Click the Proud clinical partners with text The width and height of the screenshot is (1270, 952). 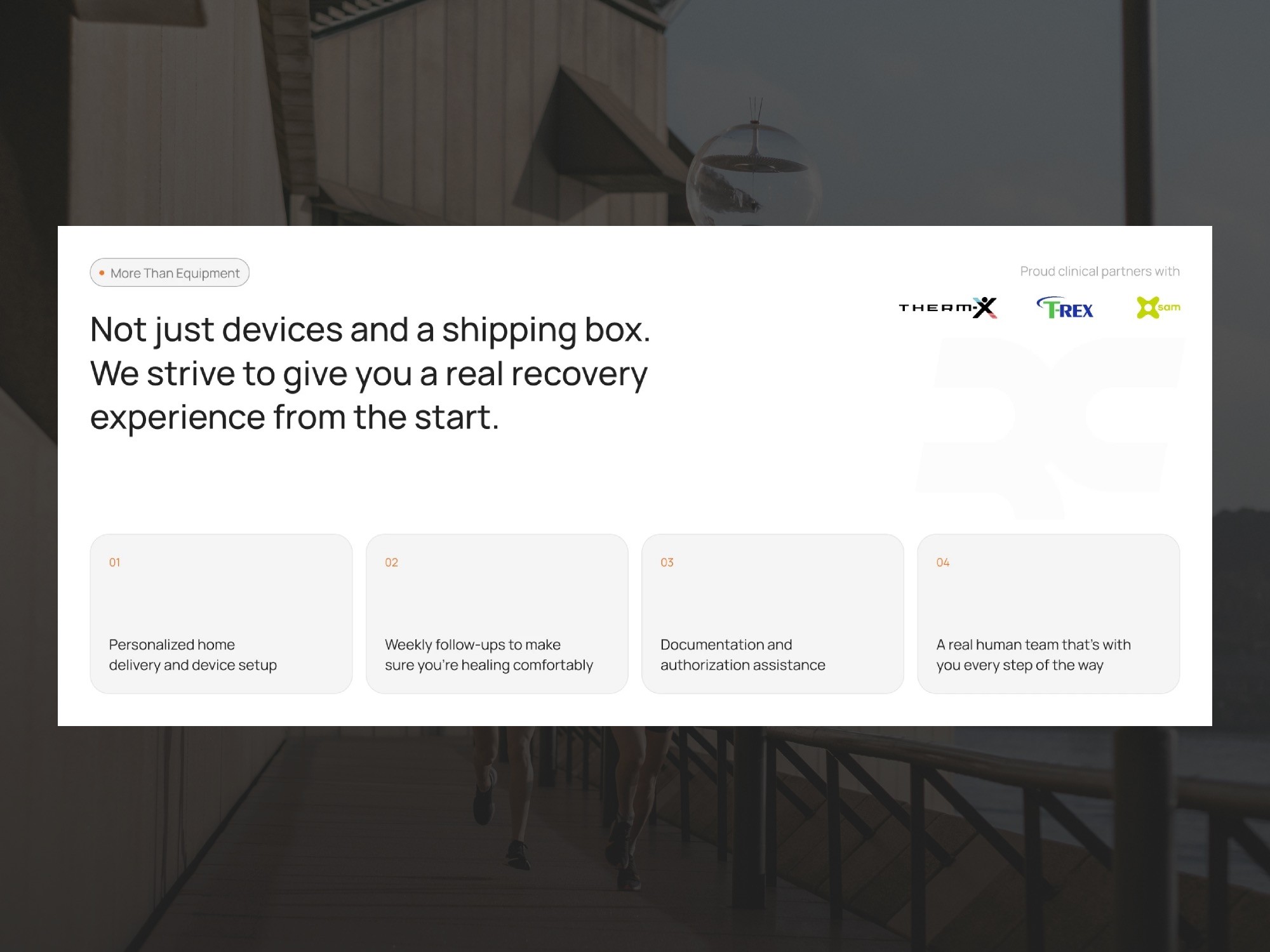pos(1099,272)
